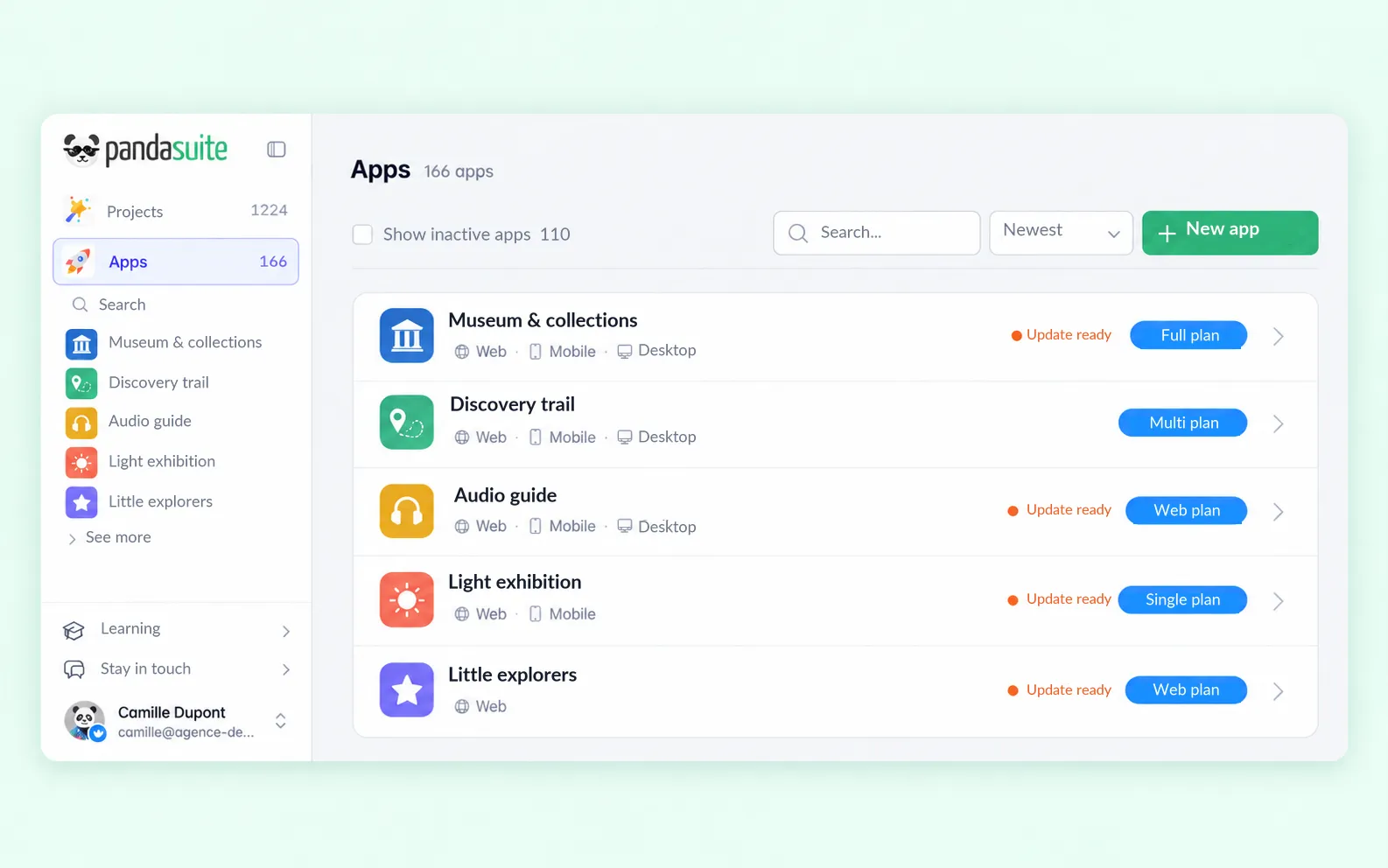Click Update ready on Little explorers row
Viewport: 1388px width, 868px height.
click(1059, 690)
